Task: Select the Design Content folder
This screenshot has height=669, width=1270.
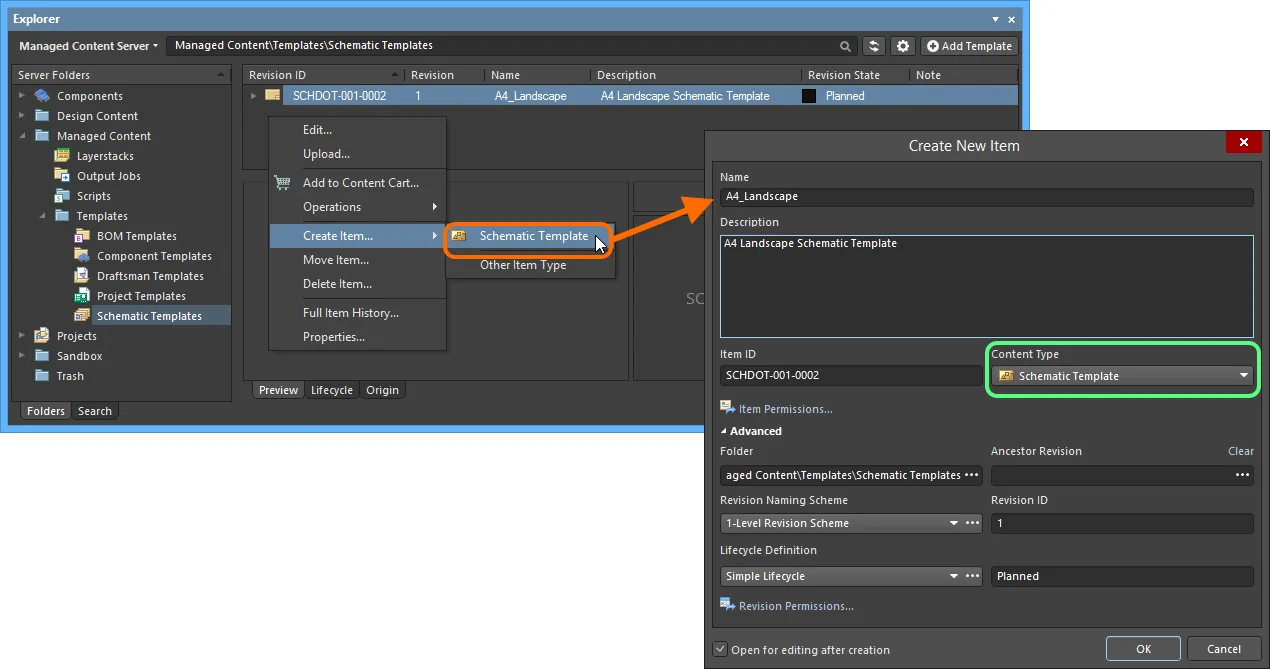Action: click(97, 116)
